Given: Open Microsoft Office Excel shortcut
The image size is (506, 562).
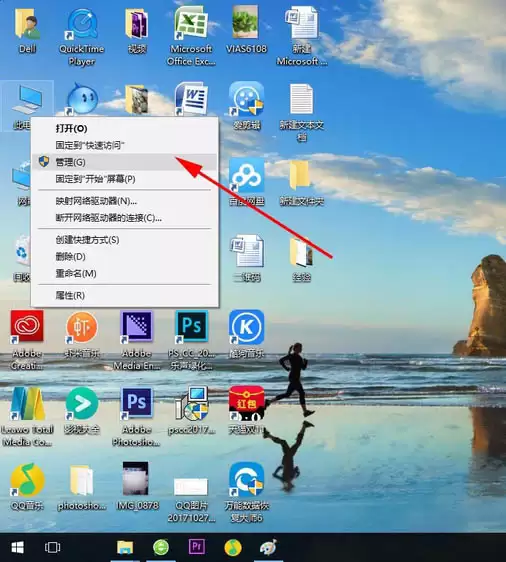Looking at the screenshot, I should click(x=191, y=24).
